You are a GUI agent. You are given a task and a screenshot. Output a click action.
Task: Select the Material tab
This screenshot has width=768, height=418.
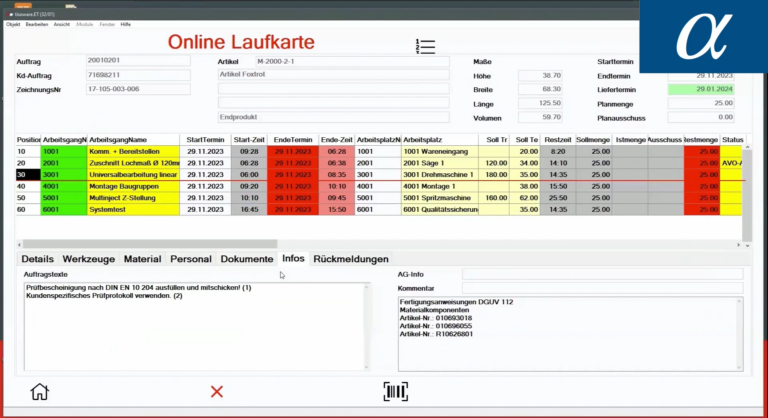[143, 259]
